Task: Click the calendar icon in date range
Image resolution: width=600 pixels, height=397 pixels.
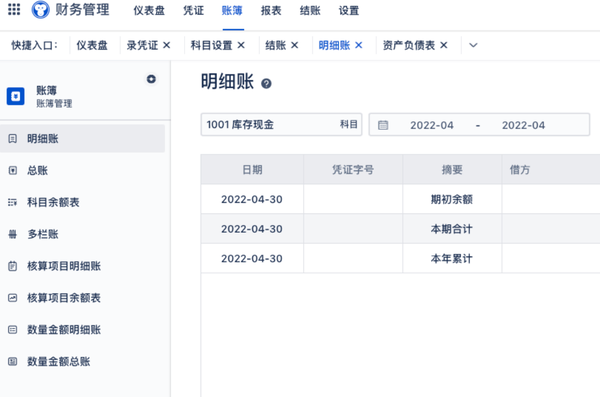Action: point(383,125)
